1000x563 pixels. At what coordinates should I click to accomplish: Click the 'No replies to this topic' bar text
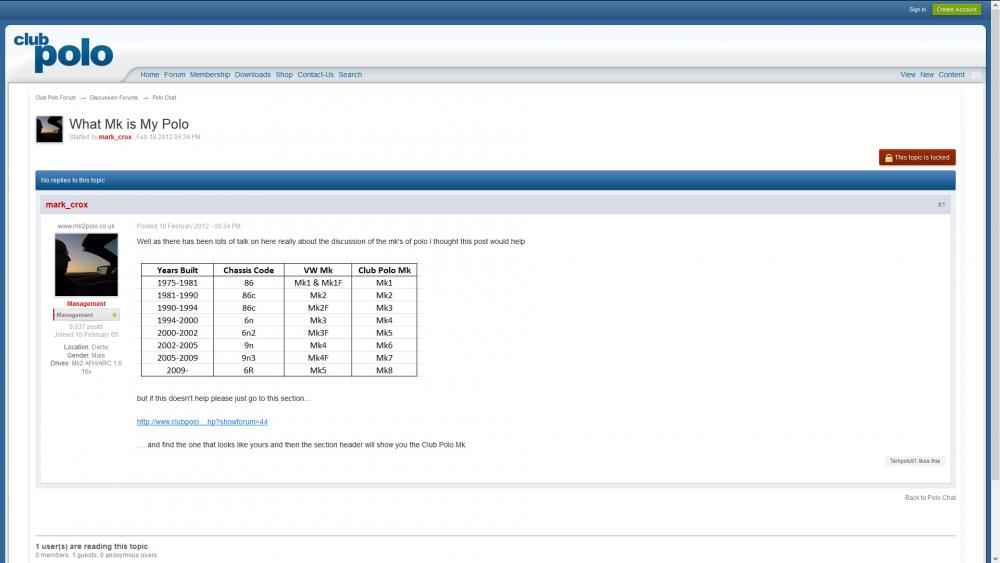[73, 180]
